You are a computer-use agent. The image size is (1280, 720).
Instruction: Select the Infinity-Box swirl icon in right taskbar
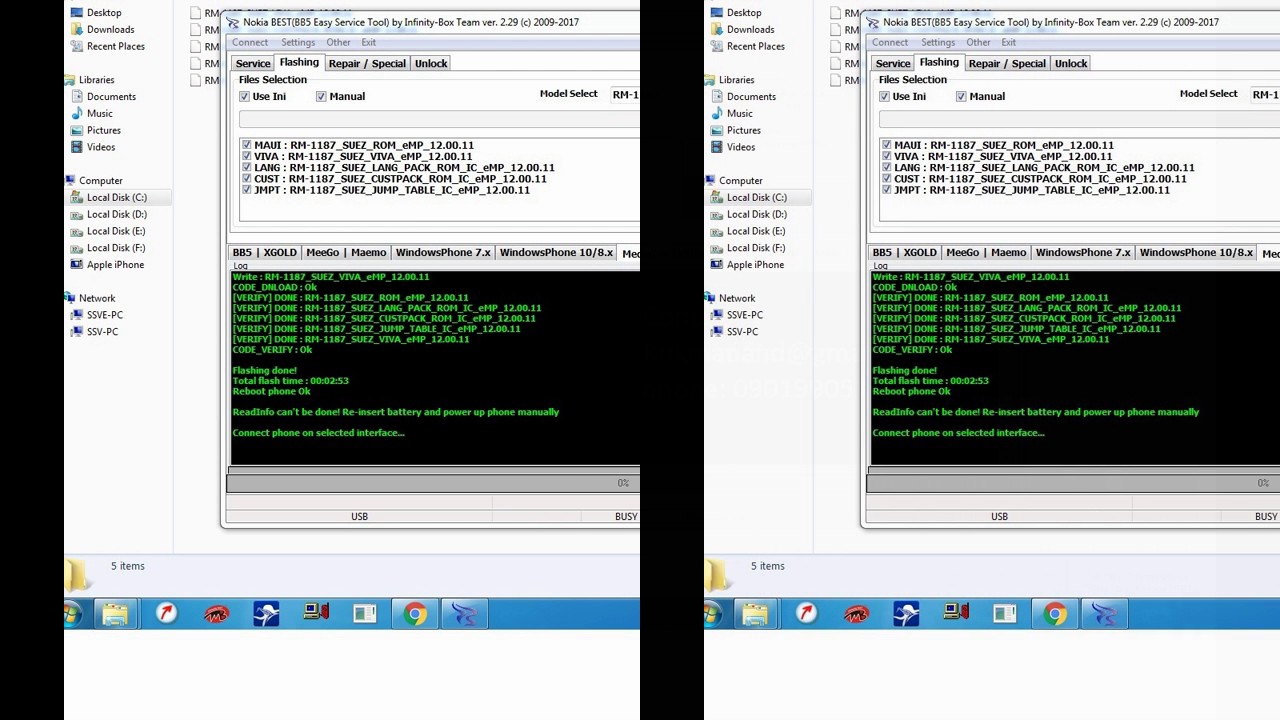1104,614
